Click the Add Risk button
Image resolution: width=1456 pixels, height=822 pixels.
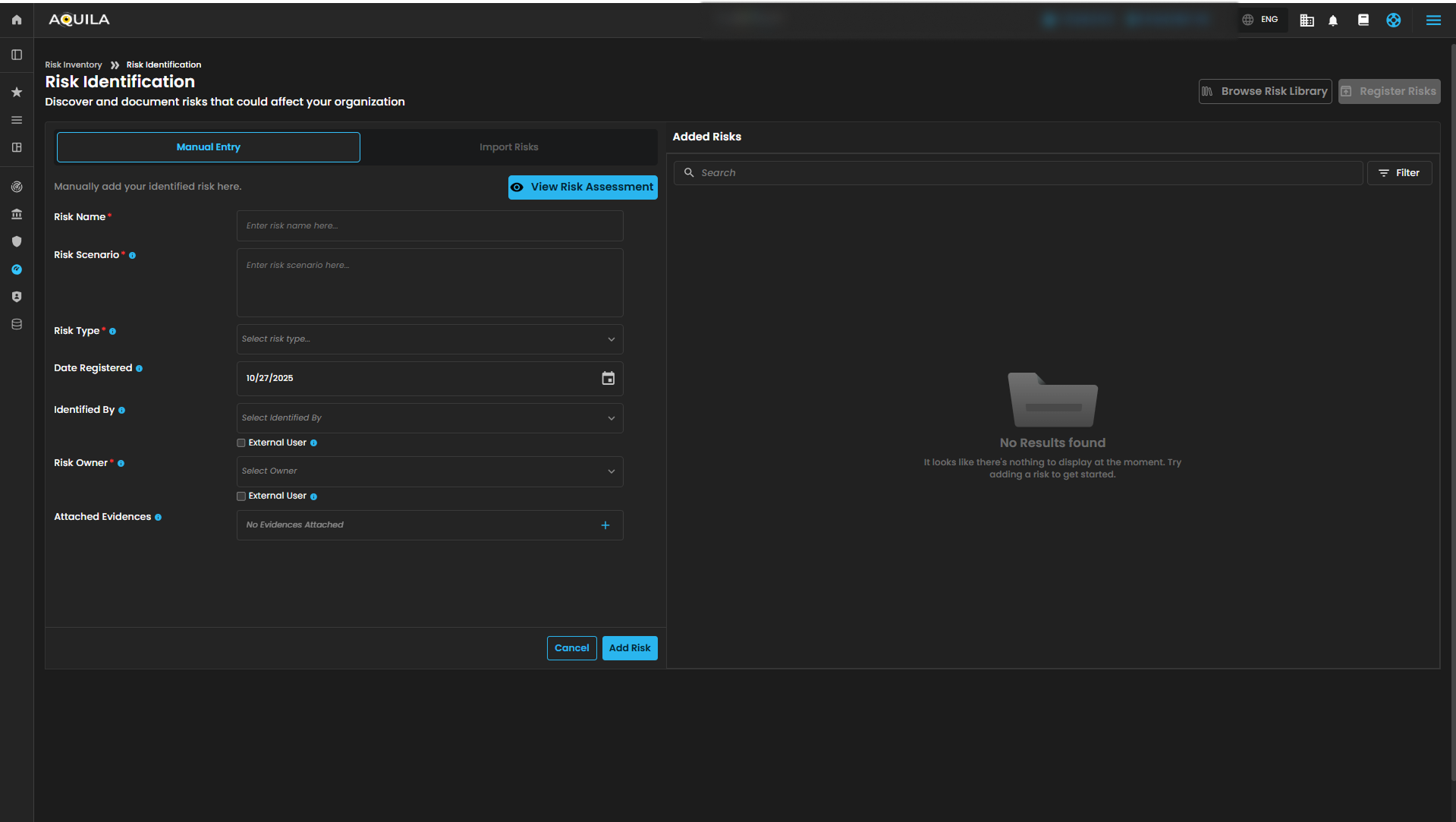tap(629, 648)
